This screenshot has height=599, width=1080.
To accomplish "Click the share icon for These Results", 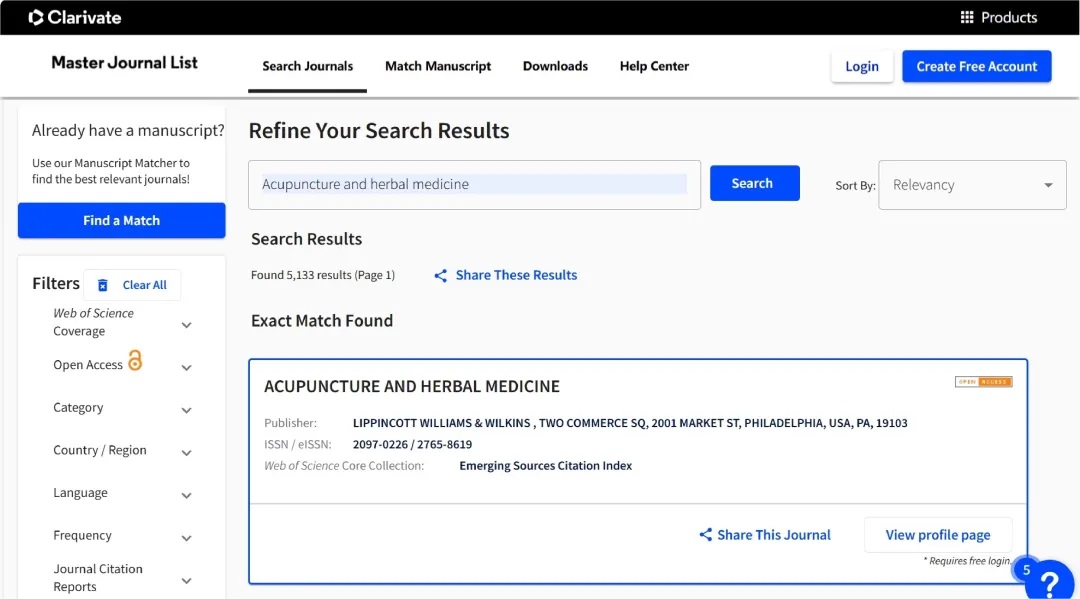I will pyautogui.click(x=440, y=275).
